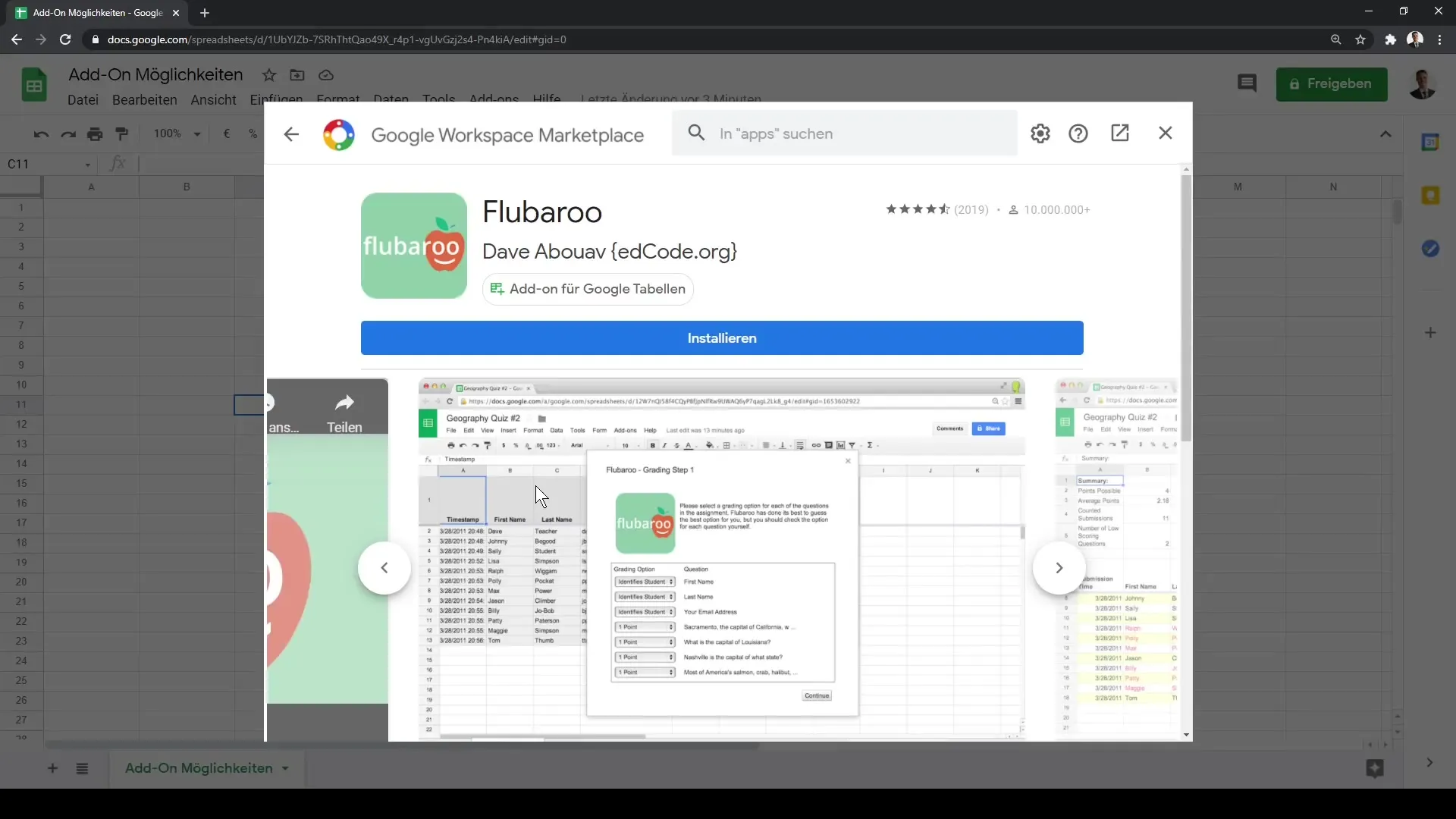Click the search icon in Marketplace
Viewport: 1456px width, 819px height.
click(x=697, y=133)
